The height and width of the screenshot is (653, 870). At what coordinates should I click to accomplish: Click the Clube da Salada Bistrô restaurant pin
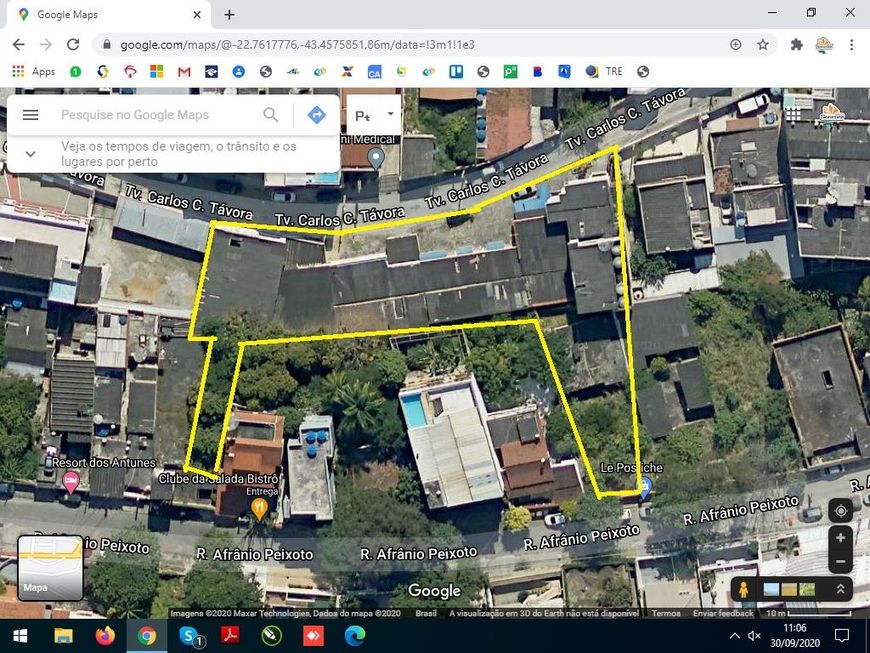[x=259, y=508]
